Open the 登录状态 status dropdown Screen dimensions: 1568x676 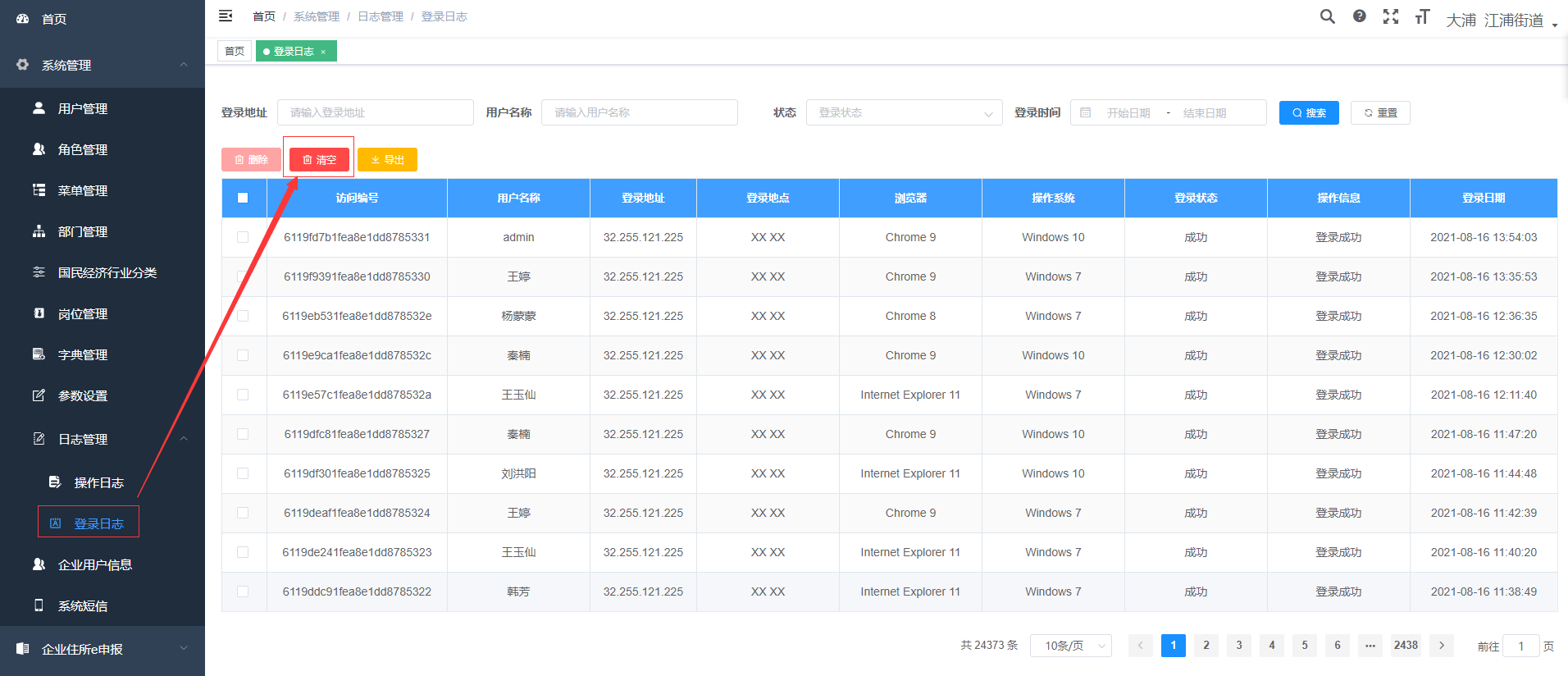(x=904, y=112)
